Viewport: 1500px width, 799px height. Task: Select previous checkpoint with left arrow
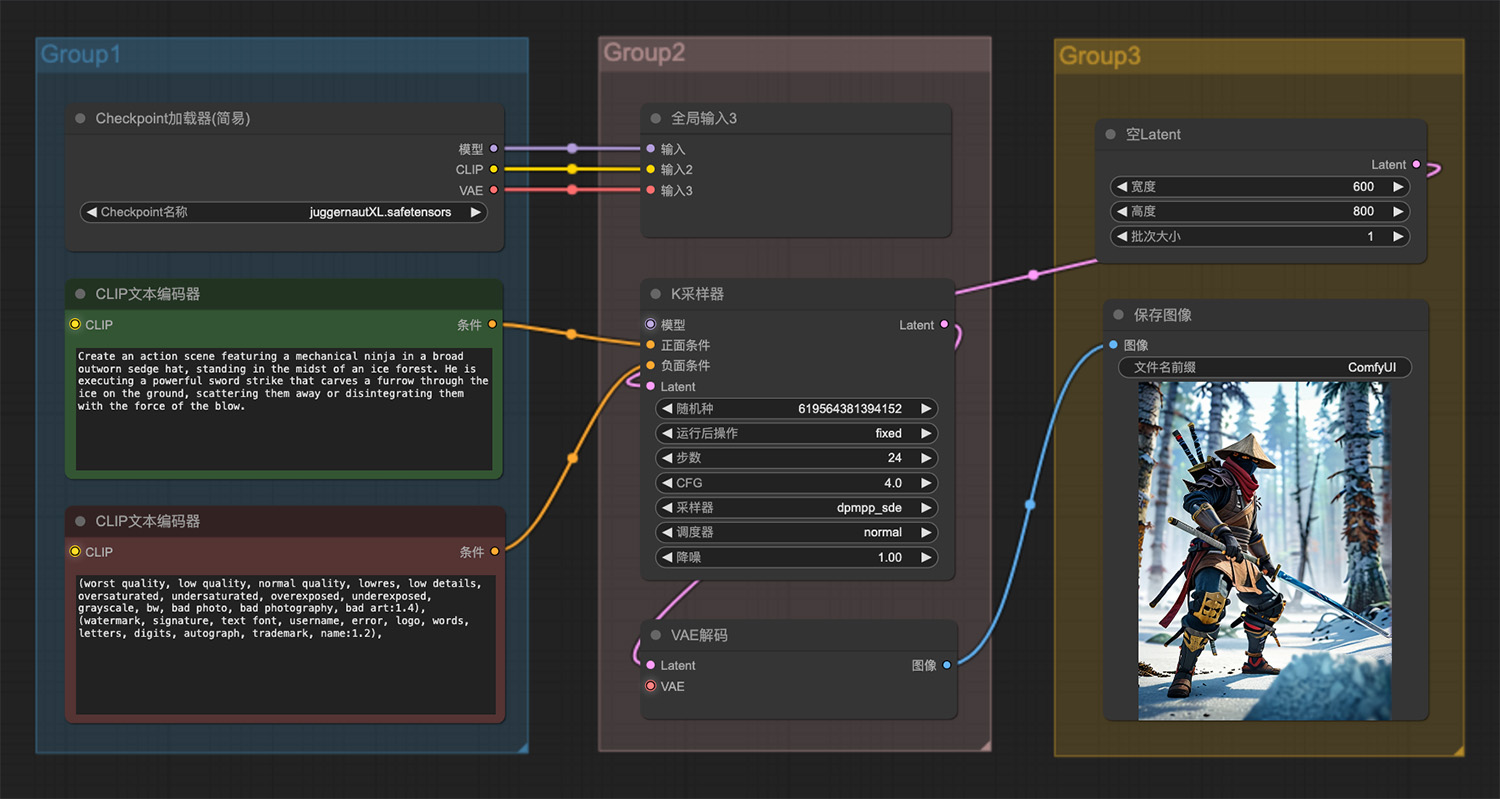(x=92, y=212)
